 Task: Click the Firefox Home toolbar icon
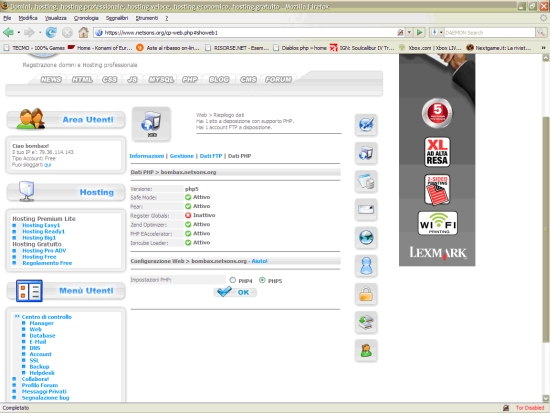[83, 32]
